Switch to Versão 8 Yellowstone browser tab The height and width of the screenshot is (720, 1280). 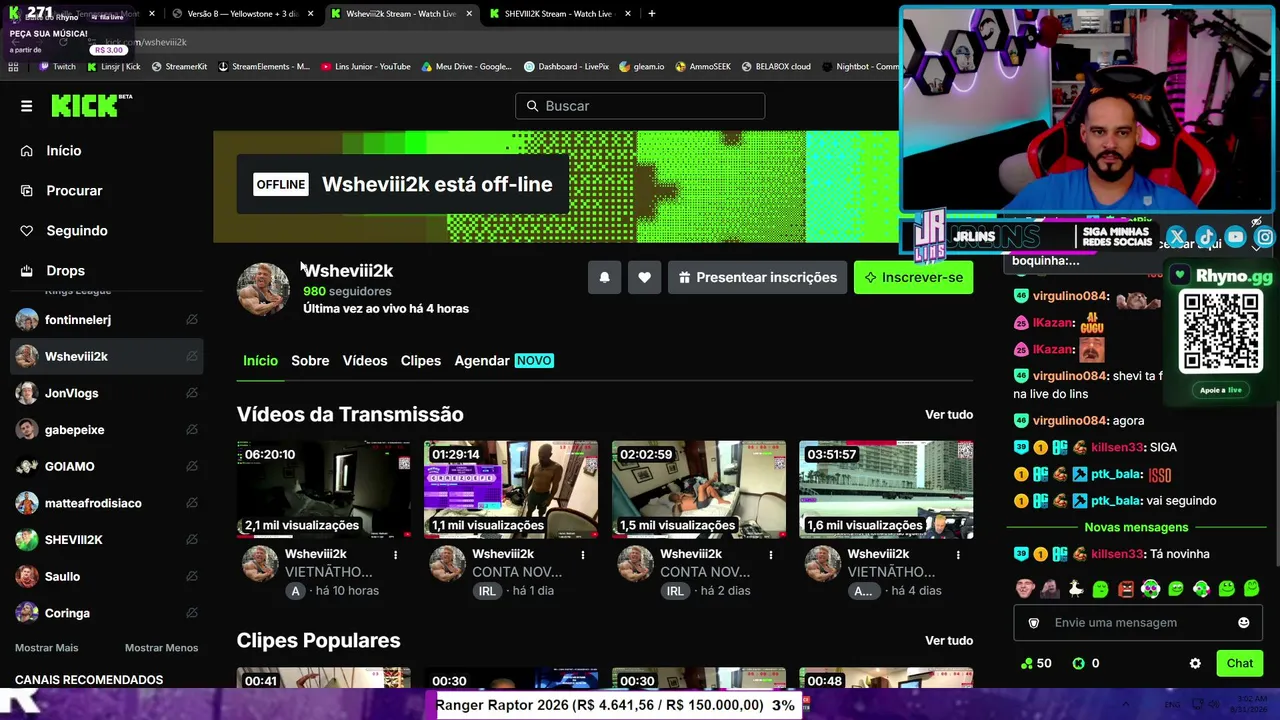[x=241, y=14]
